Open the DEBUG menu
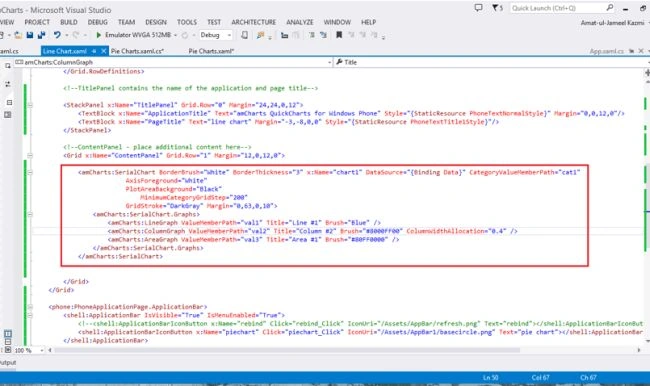The height and width of the screenshot is (386, 650). (x=97, y=22)
